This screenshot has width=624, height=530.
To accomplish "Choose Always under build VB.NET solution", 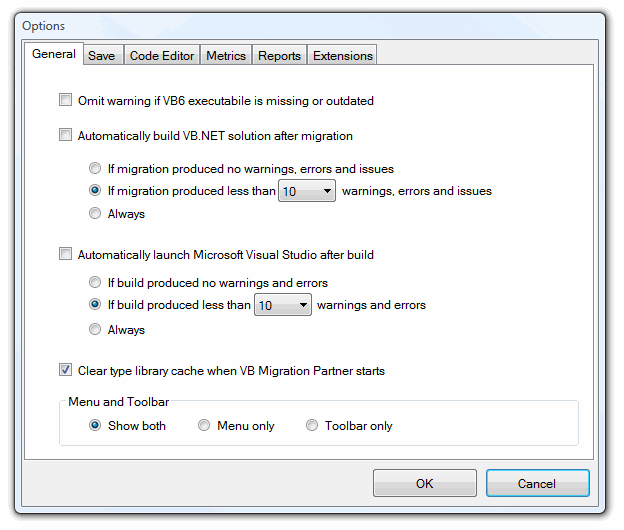I will (95, 213).
